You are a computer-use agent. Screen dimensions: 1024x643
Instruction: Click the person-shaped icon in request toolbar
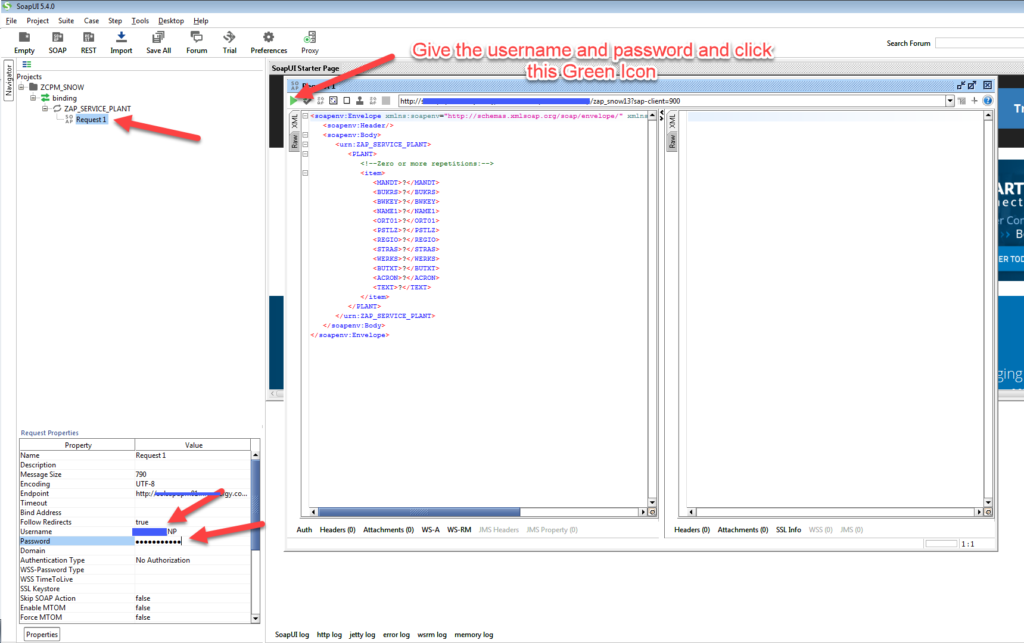(359, 101)
